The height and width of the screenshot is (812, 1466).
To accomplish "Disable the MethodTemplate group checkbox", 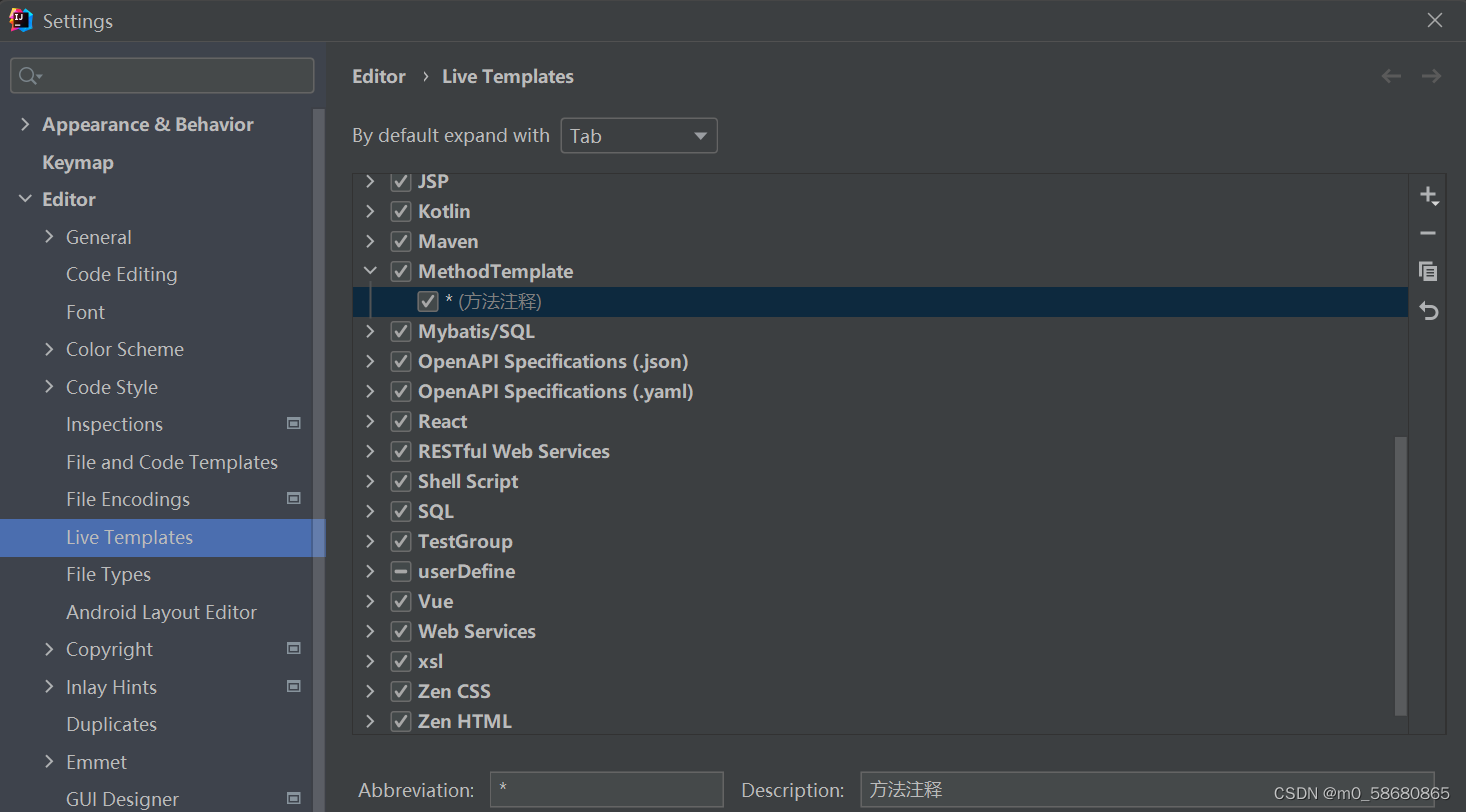I will coord(401,271).
